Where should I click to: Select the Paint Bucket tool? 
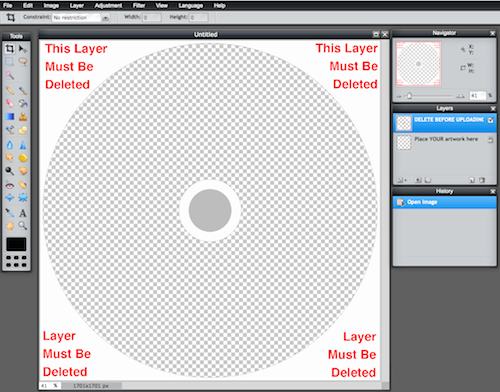coord(23,103)
